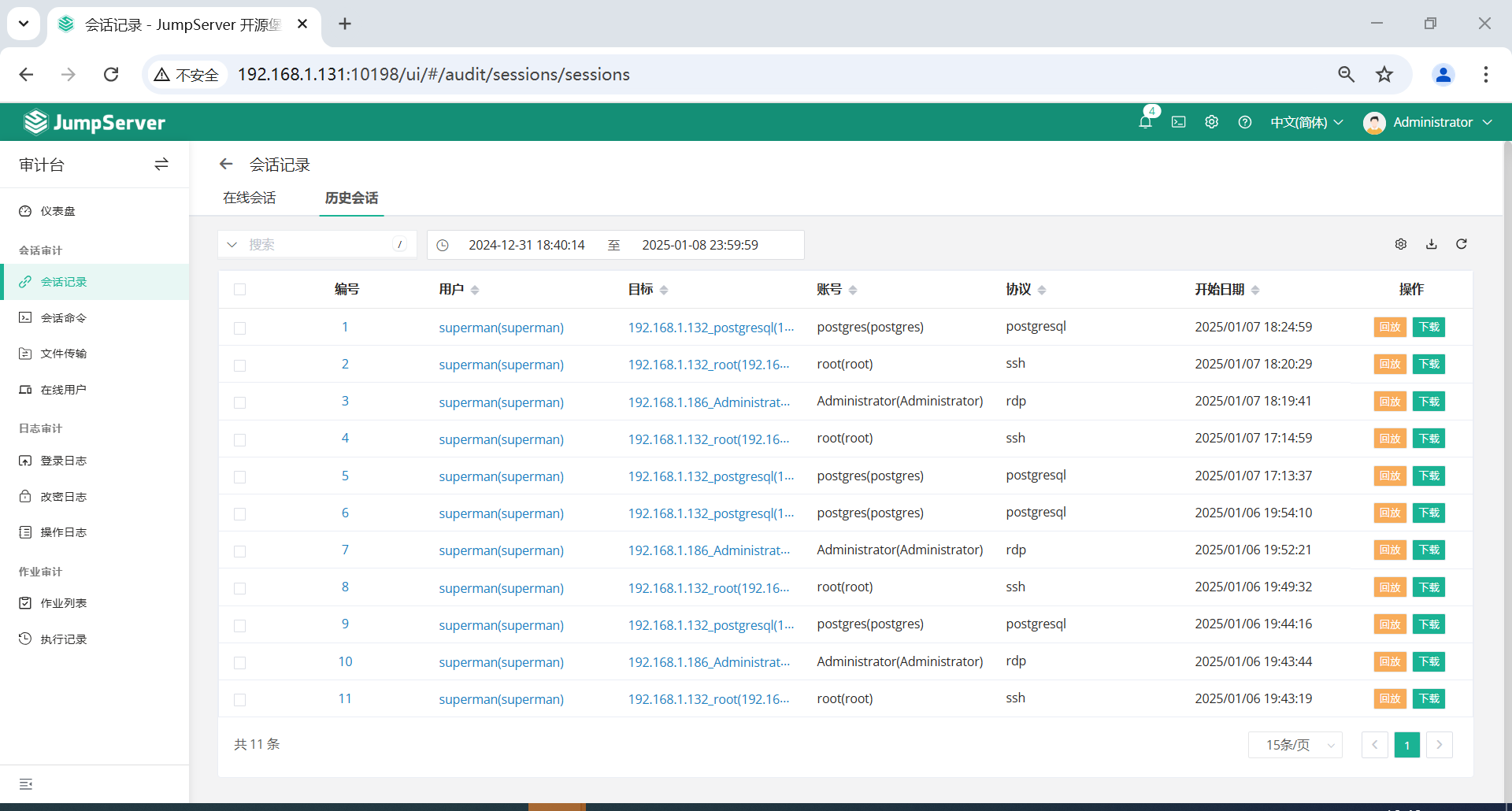This screenshot has height=811, width=1512.
Task: Click 回放 button for session 1
Action: click(x=1390, y=327)
